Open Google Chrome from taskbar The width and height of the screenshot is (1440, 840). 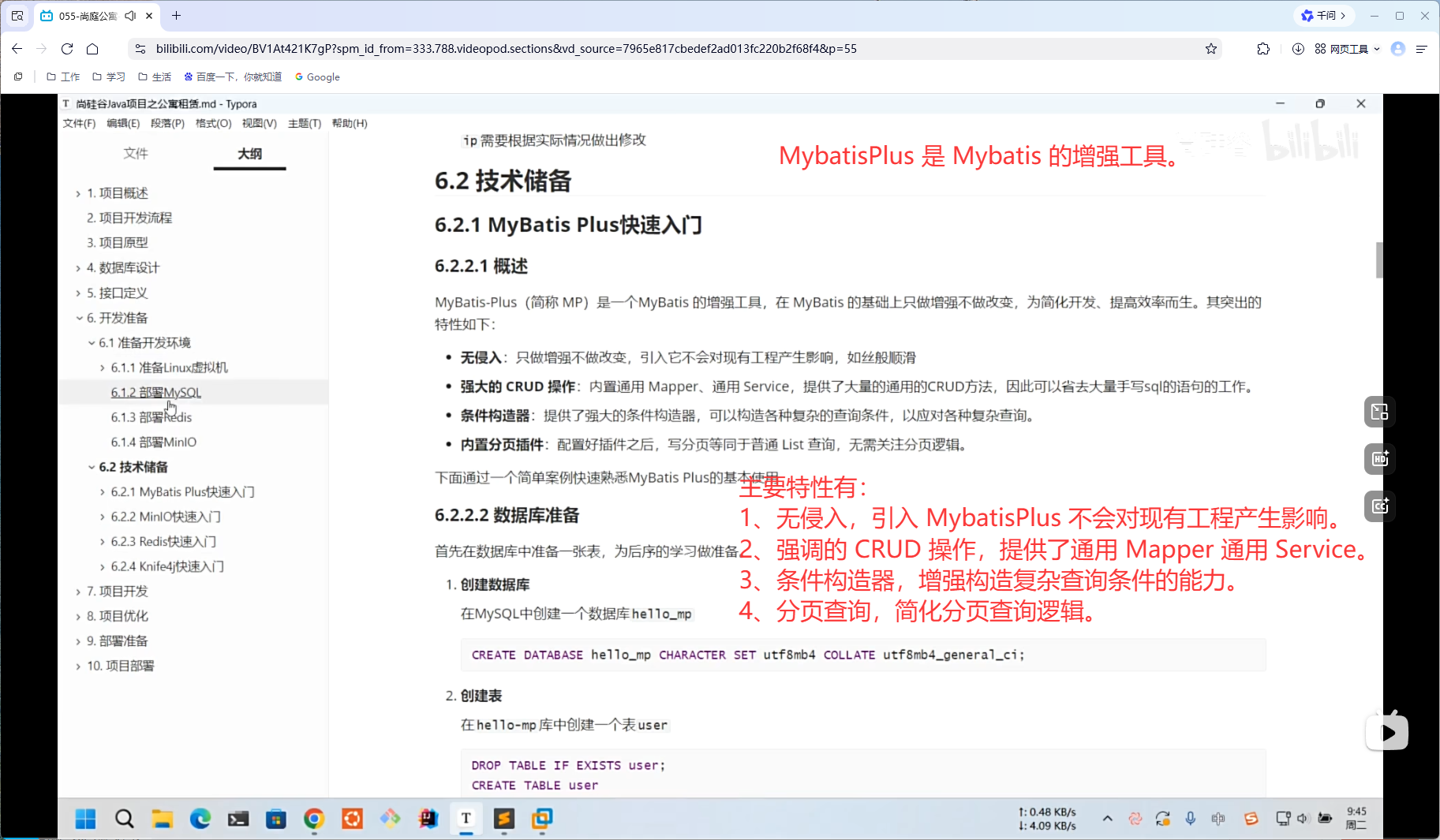pos(314,819)
